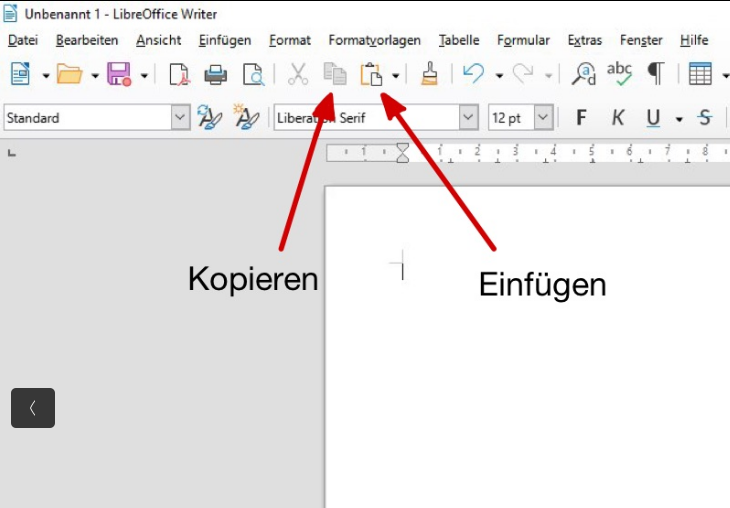
Task: Click the Find and Replace icon
Action: point(583,75)
